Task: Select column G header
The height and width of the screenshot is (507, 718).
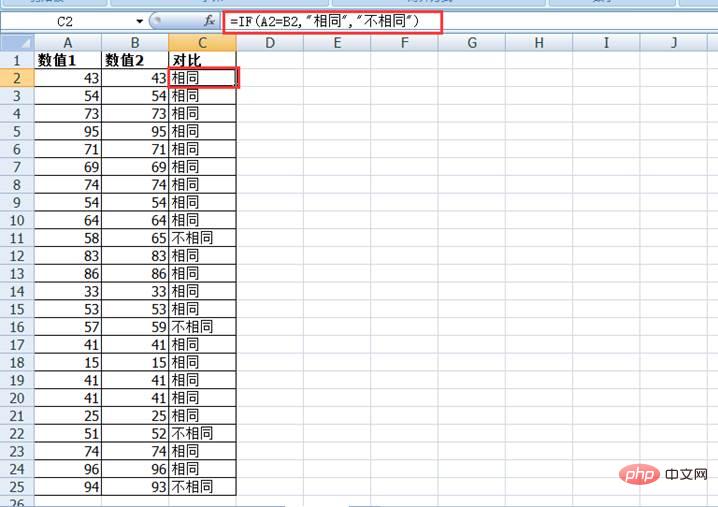Action: [x=472, y=43]
